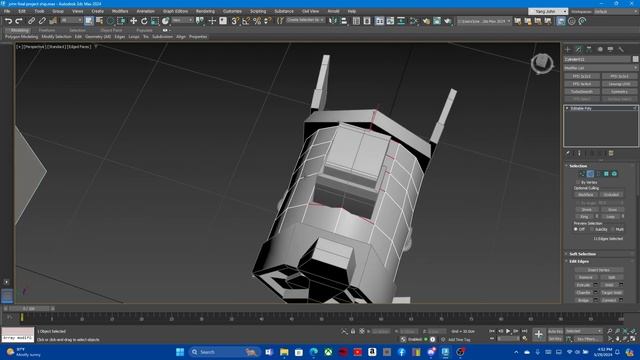The height and width of the screenshot is (360, 640).
Task: Toggle Backface culling button
Action: click(586, 195)
